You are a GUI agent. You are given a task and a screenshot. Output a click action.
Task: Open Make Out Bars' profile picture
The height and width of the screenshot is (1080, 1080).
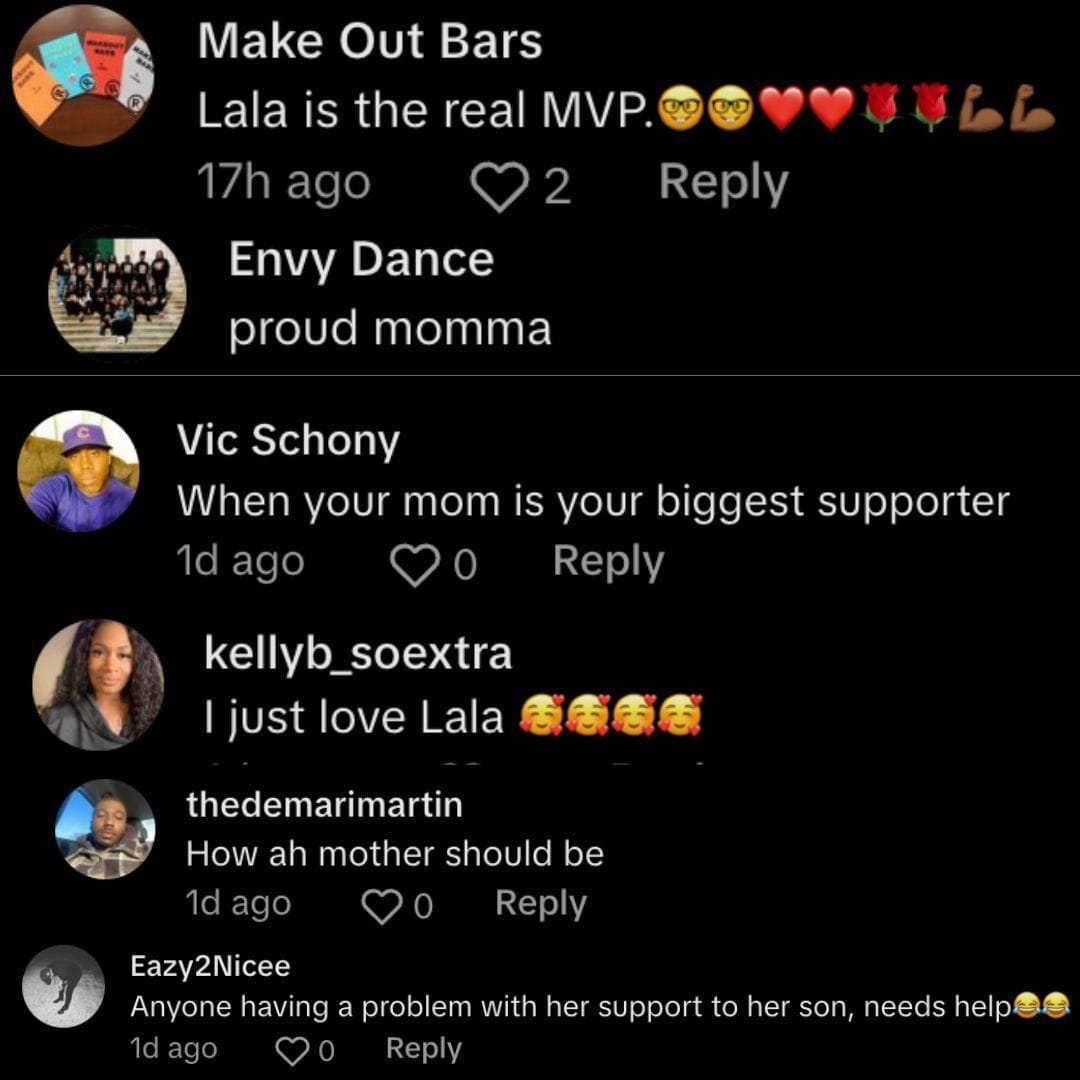pos(84,75)
